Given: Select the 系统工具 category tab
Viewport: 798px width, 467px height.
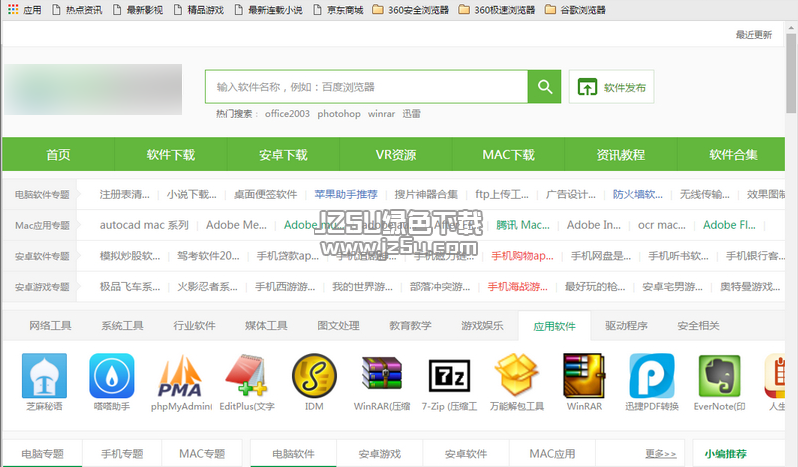Looking at the screenshot, I should (122, 326).
